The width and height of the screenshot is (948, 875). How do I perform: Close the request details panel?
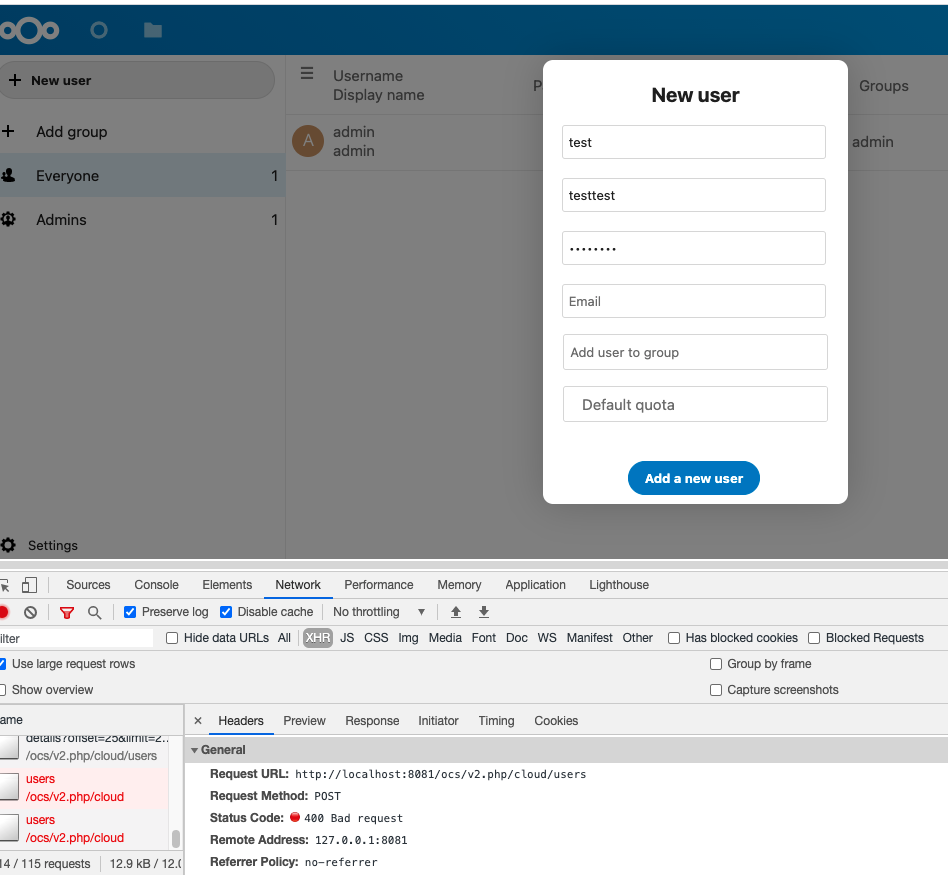point(198,721)
